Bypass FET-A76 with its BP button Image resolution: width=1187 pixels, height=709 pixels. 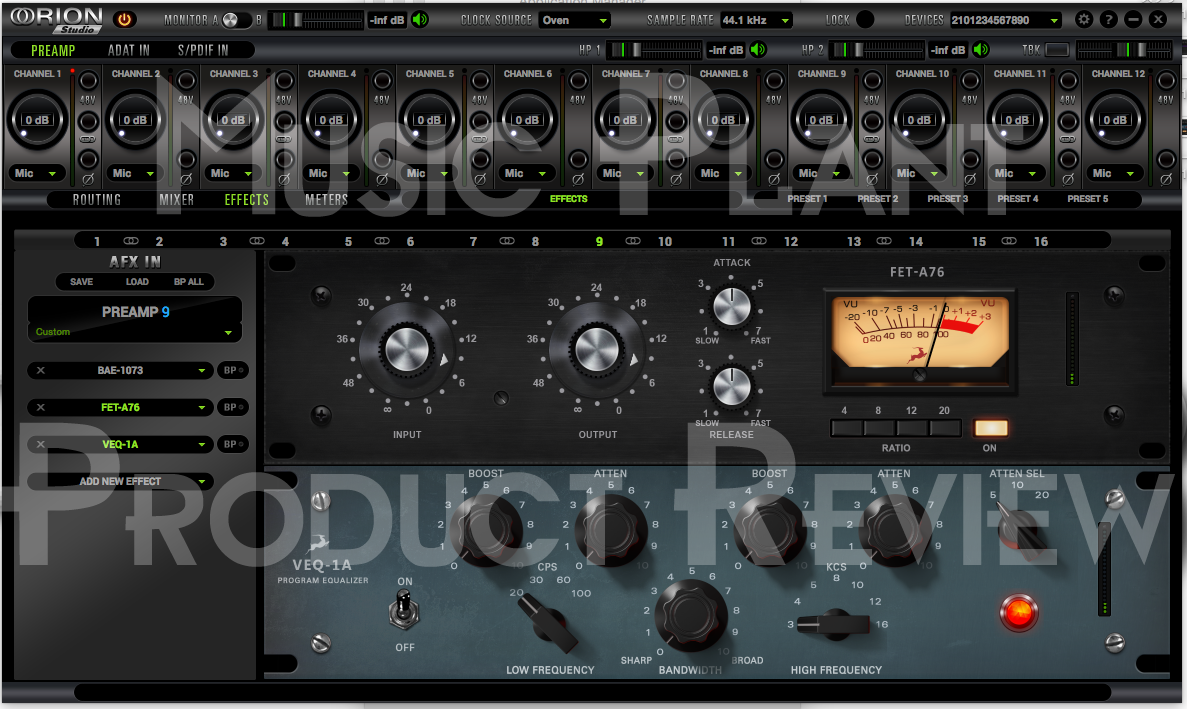[232, 407]
